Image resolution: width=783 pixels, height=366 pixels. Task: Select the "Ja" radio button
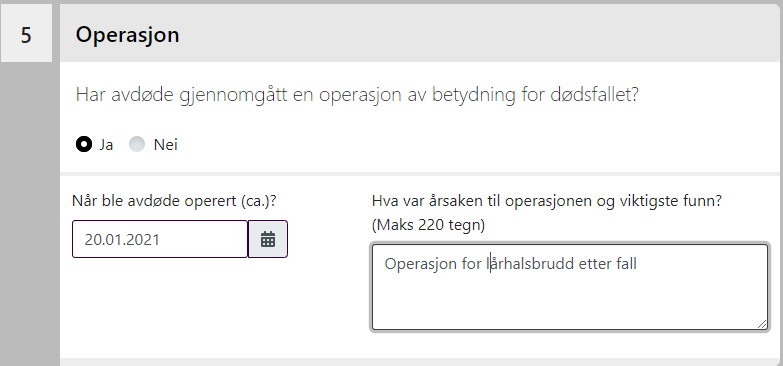(84, 144)
